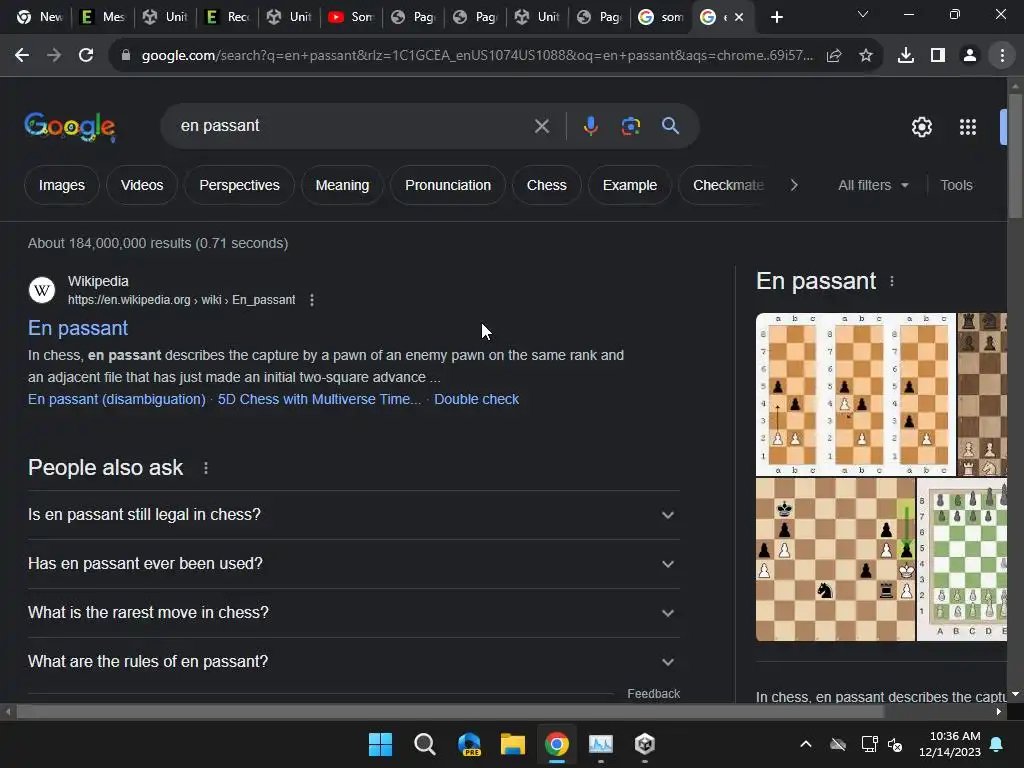1024x768 pixels.
Task: Open Chrome three-dot menu
Action: coord(1002,56)
